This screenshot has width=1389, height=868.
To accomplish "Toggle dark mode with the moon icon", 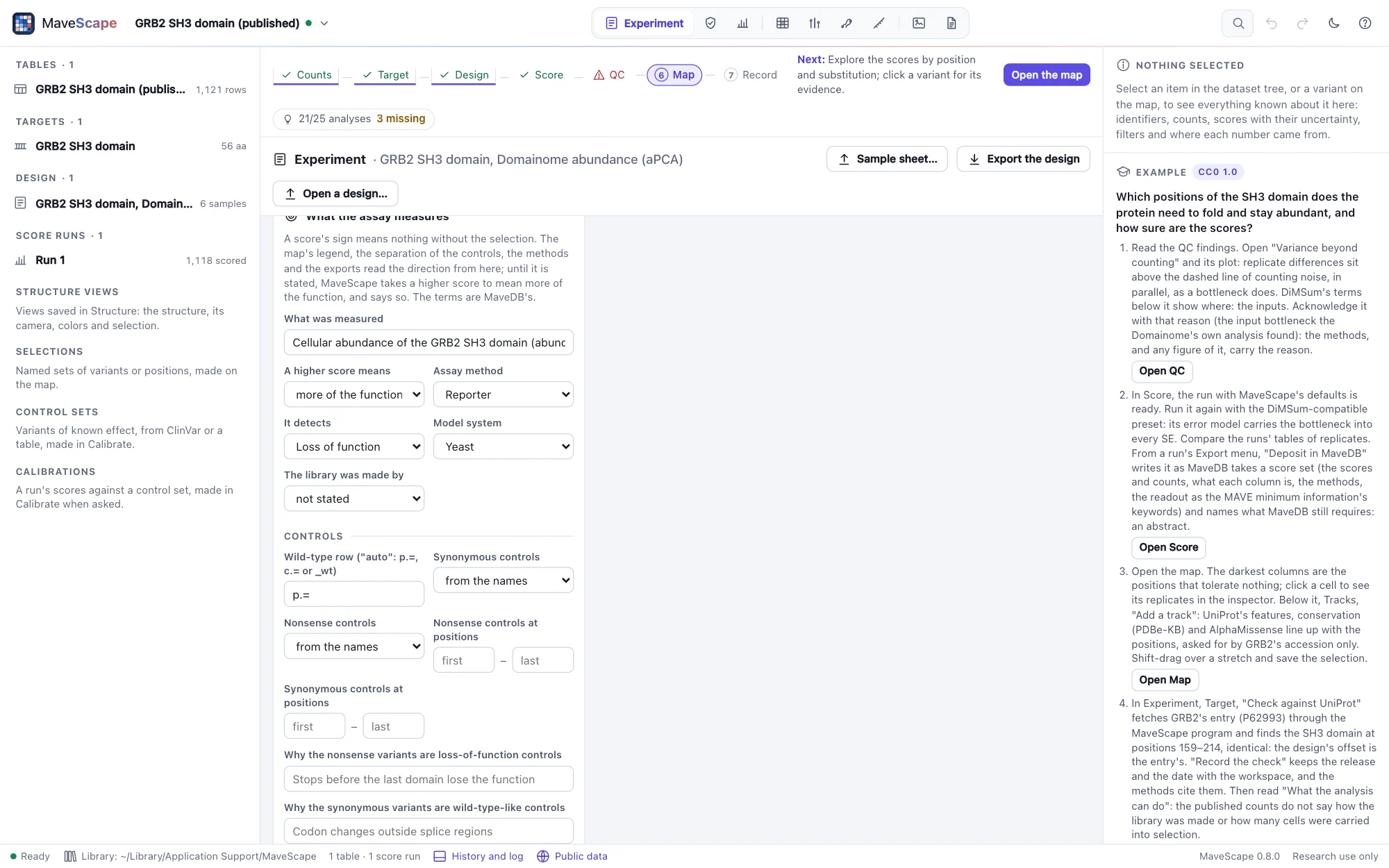I will pos(1333,23).
